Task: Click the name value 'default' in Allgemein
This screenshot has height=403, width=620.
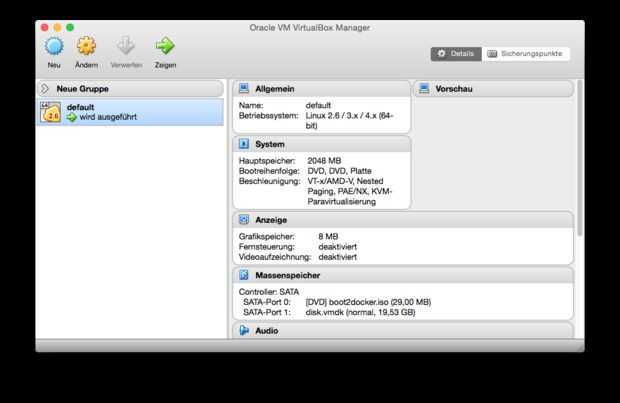Action: pos(318,106)
